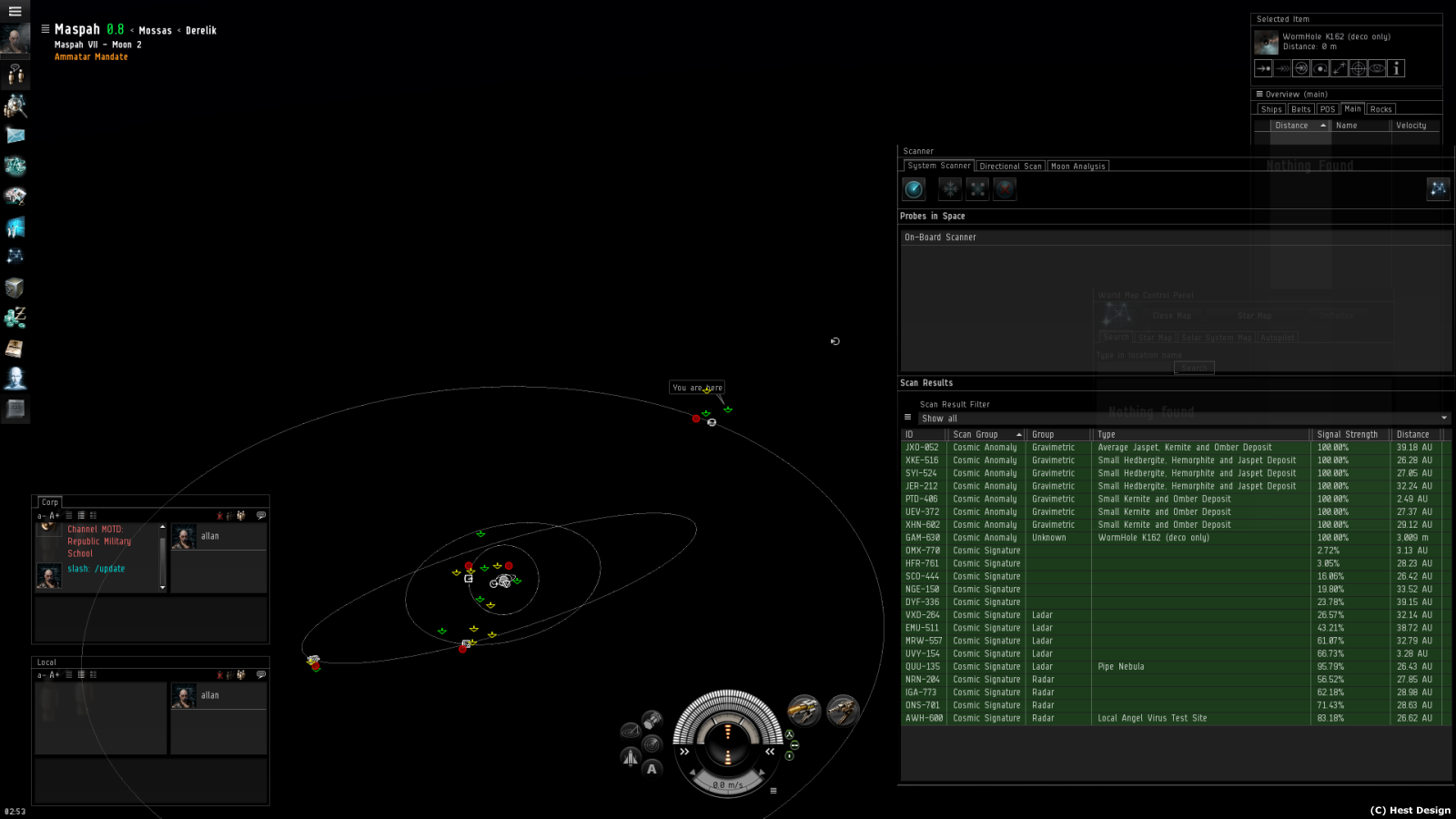The height and width of the screenshot is (819, 1456).
Task: Switch Overview to Ships tab
Action: 1271,109
